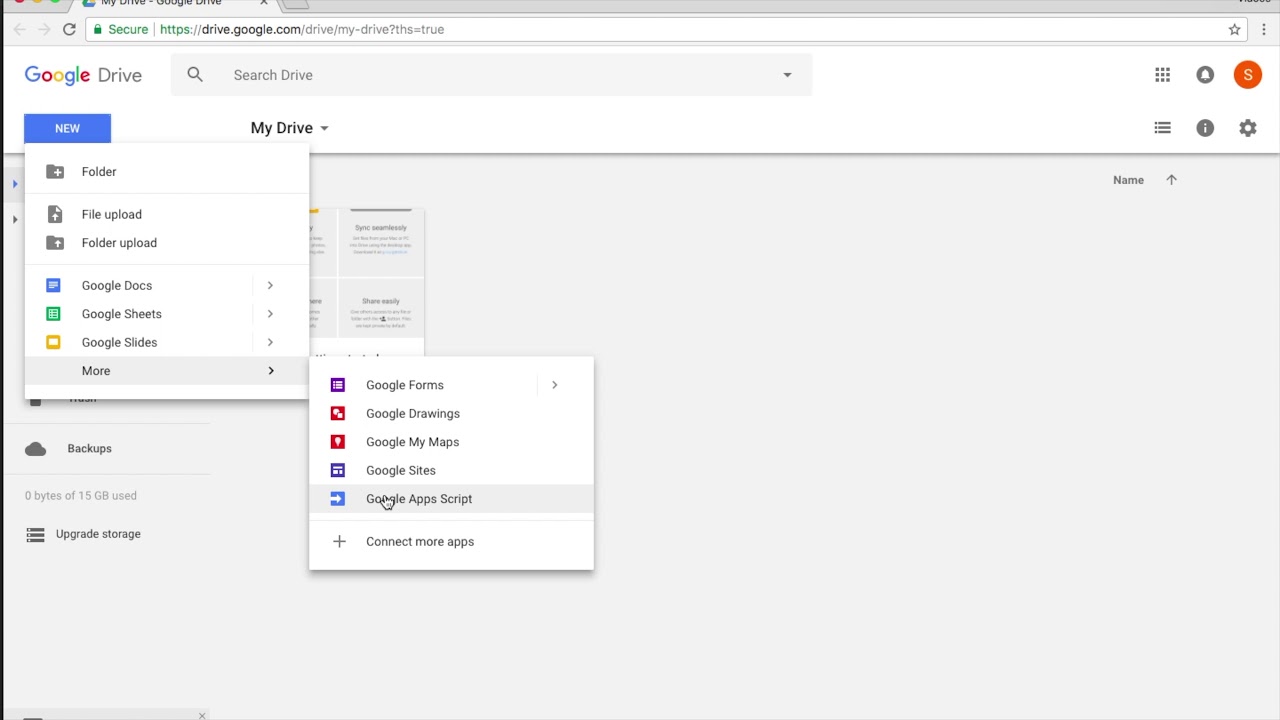The height and width of the screenshot is (720, 1280).
Task: Select Folder from the New menu
Action: pos(167,172)
